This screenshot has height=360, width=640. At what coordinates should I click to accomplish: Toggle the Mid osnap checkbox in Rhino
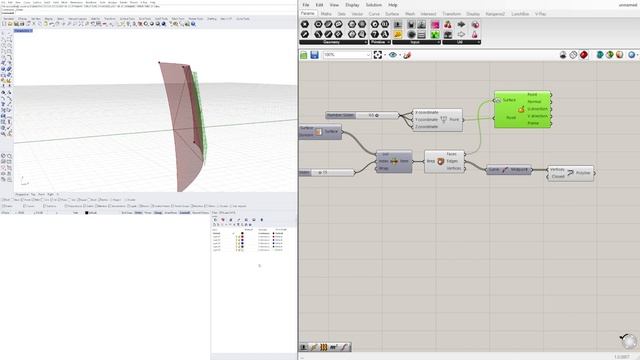click(36, 200)
